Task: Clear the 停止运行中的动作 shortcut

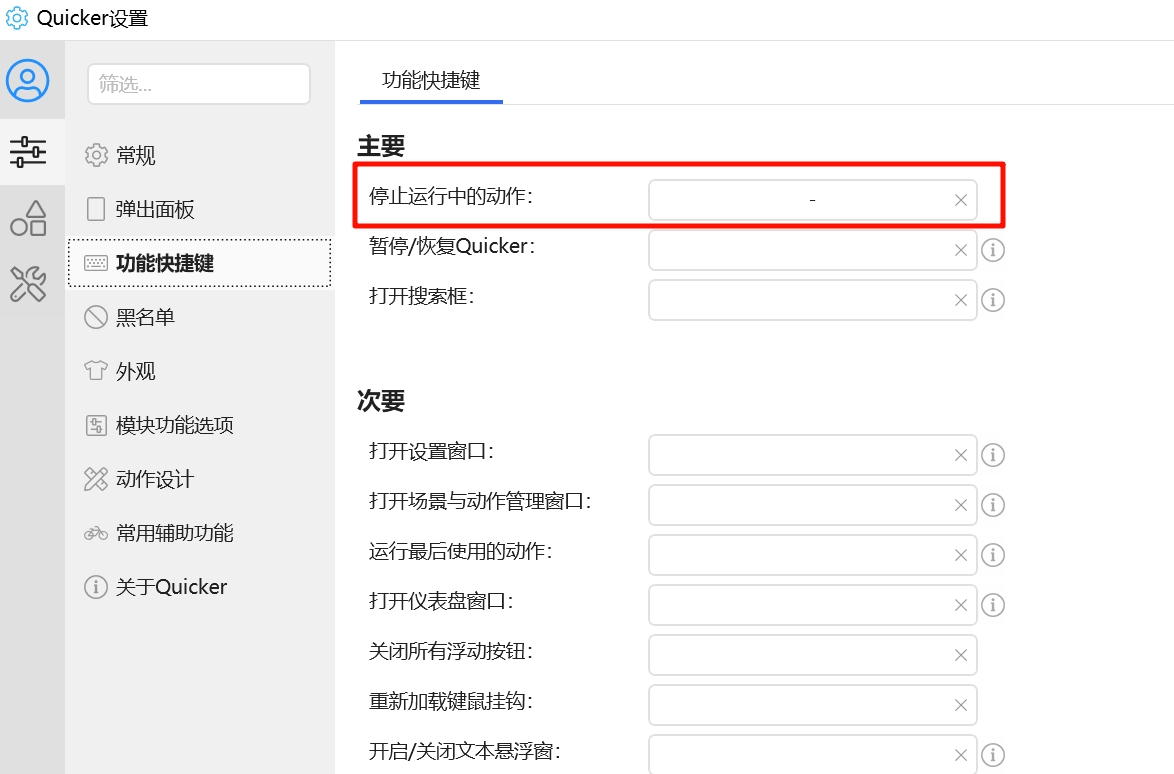Action: coord(961,200)
